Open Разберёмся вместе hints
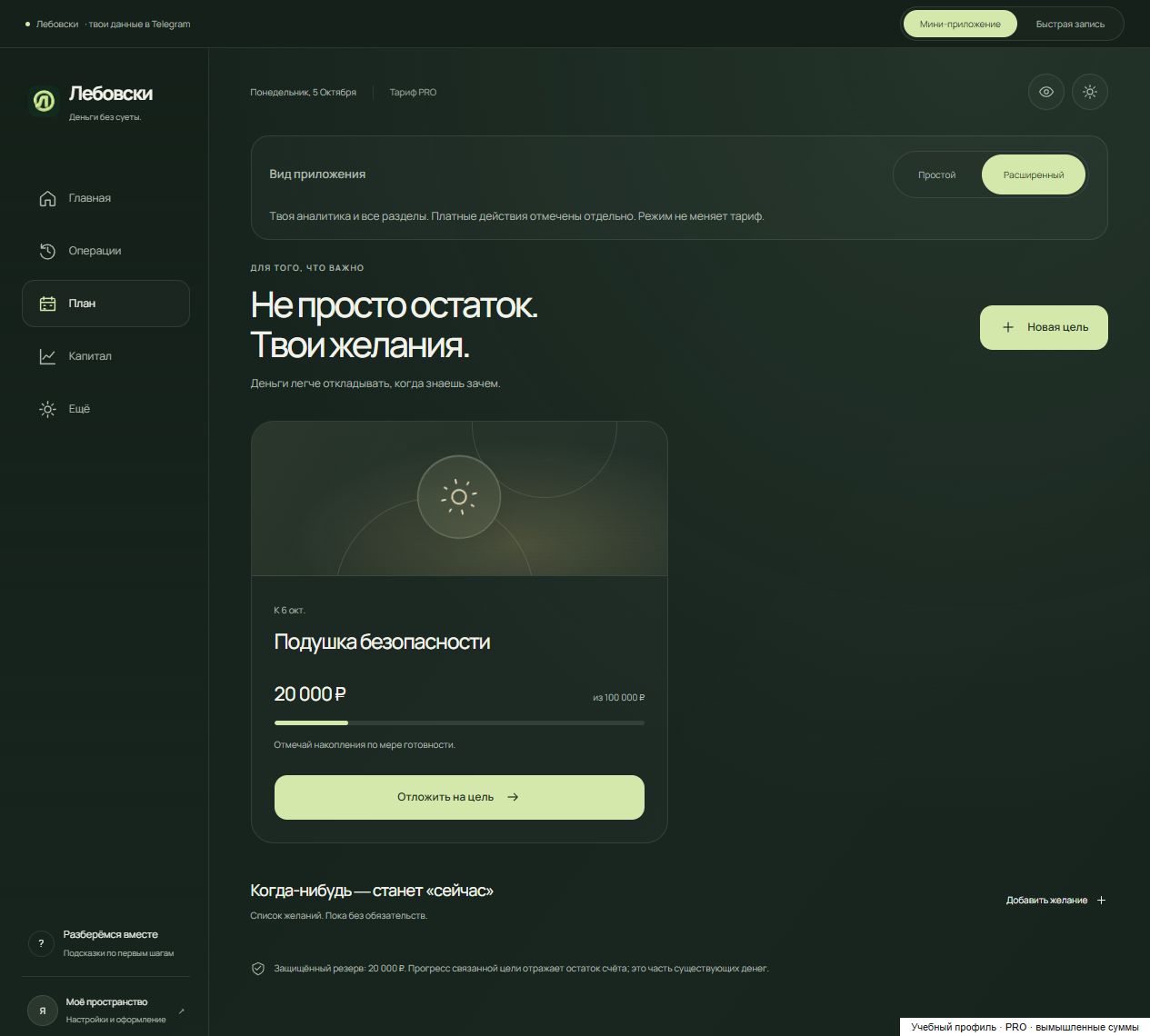Image resolution: width=1150 pixels, height=1036 pixels. 105,943
